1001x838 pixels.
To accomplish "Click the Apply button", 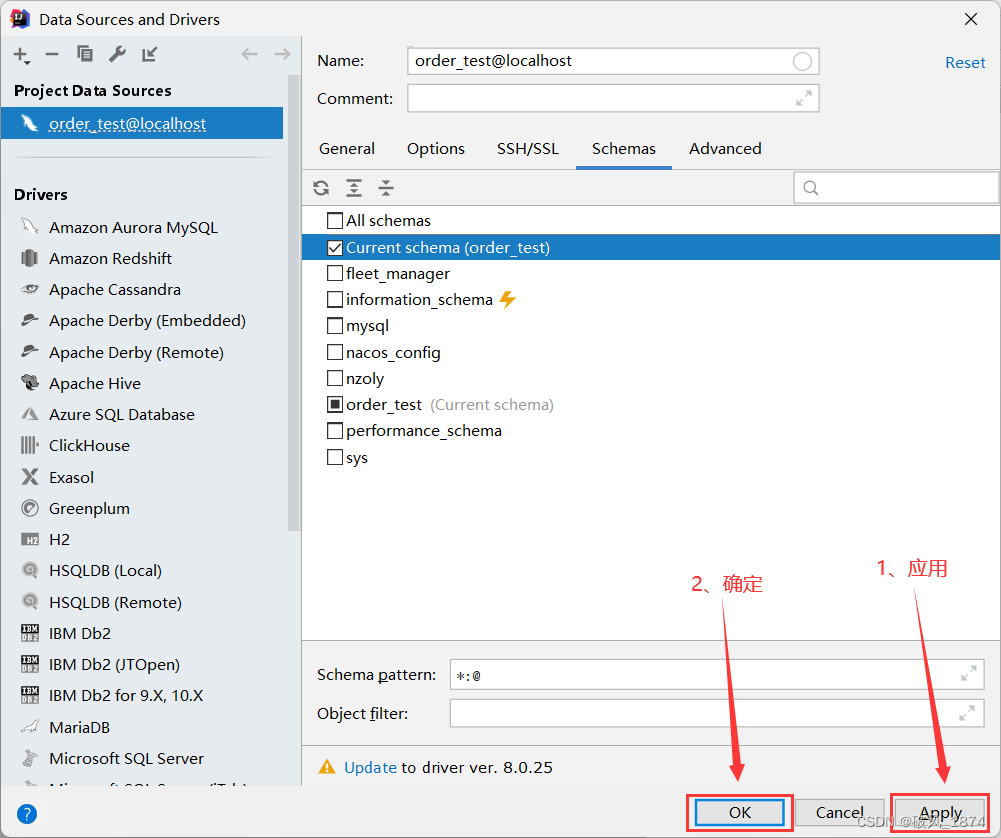I will click(x=940, y=812).
